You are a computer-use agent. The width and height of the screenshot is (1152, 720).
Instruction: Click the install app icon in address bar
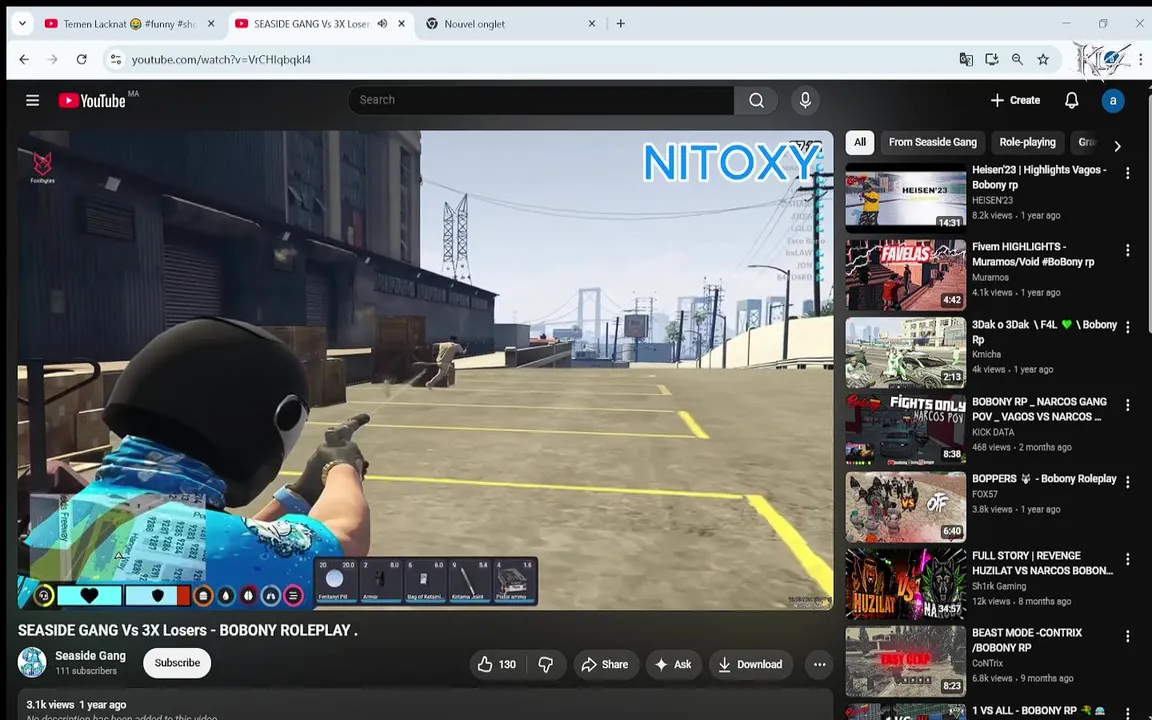[991, 60]
